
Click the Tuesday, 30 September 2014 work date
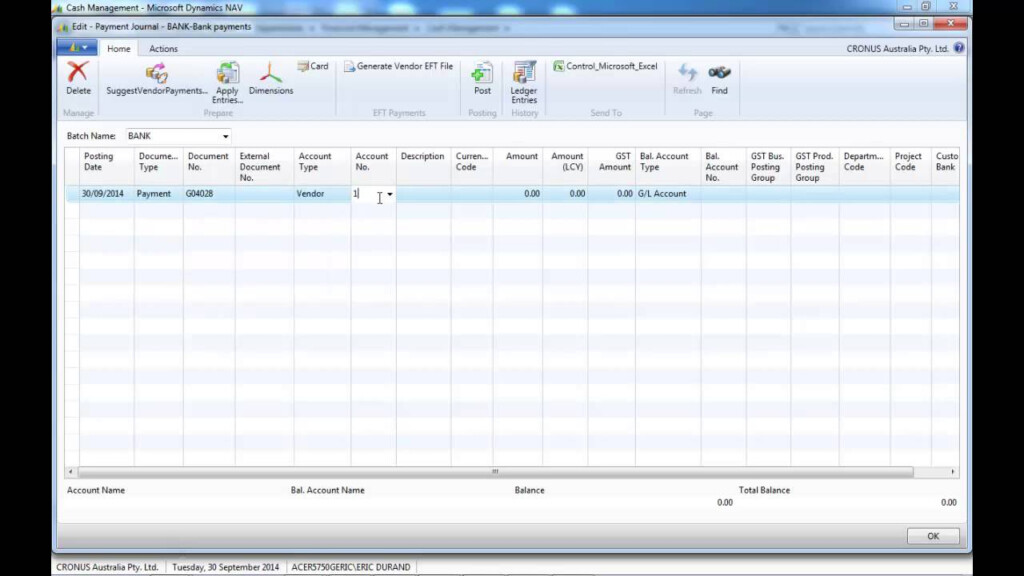225,567
